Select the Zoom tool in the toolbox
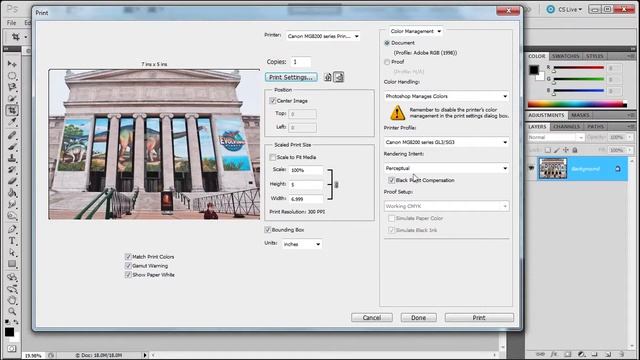 tap(12, 311)
